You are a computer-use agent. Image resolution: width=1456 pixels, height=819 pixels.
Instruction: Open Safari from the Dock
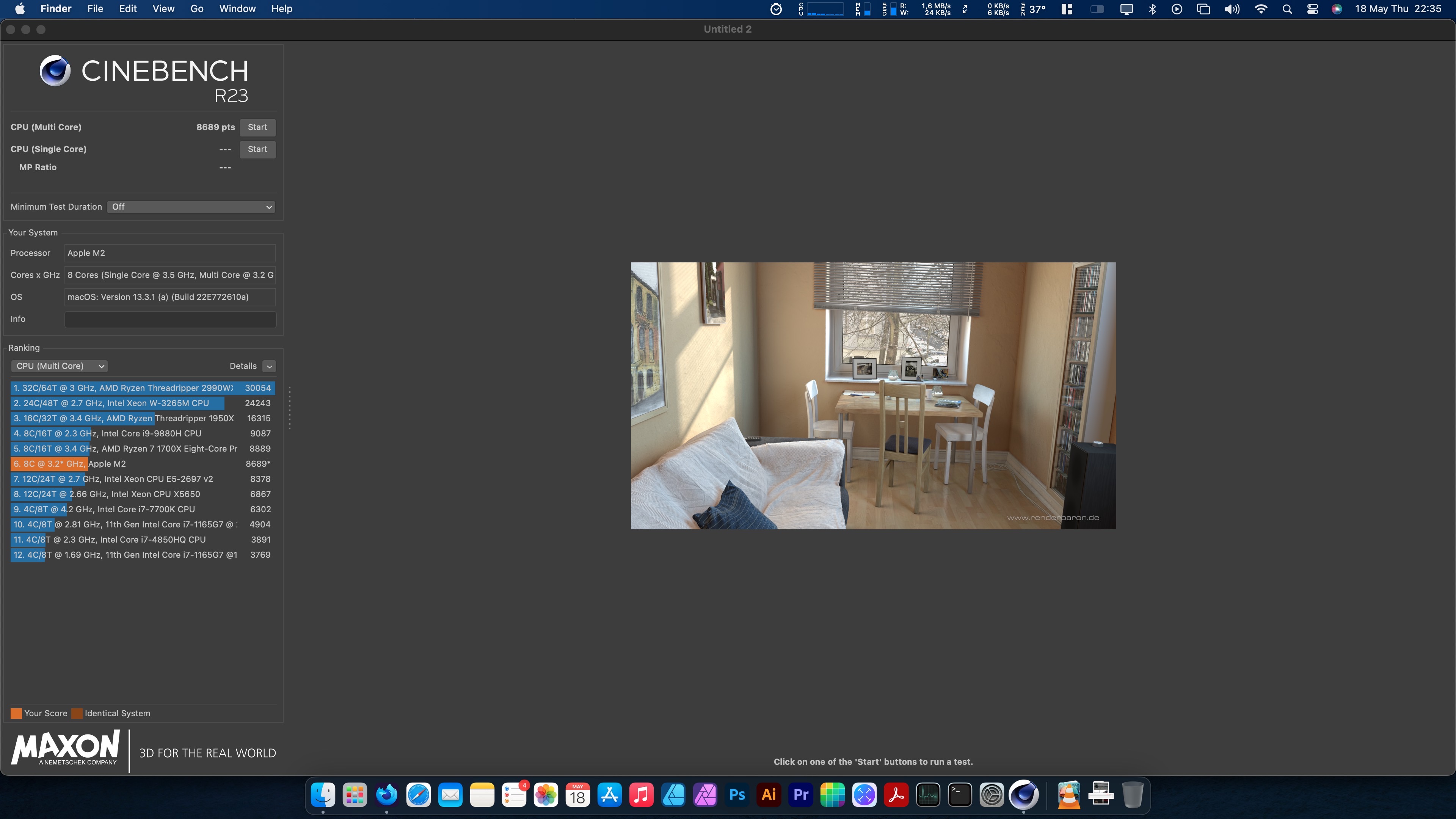(419, 795)
